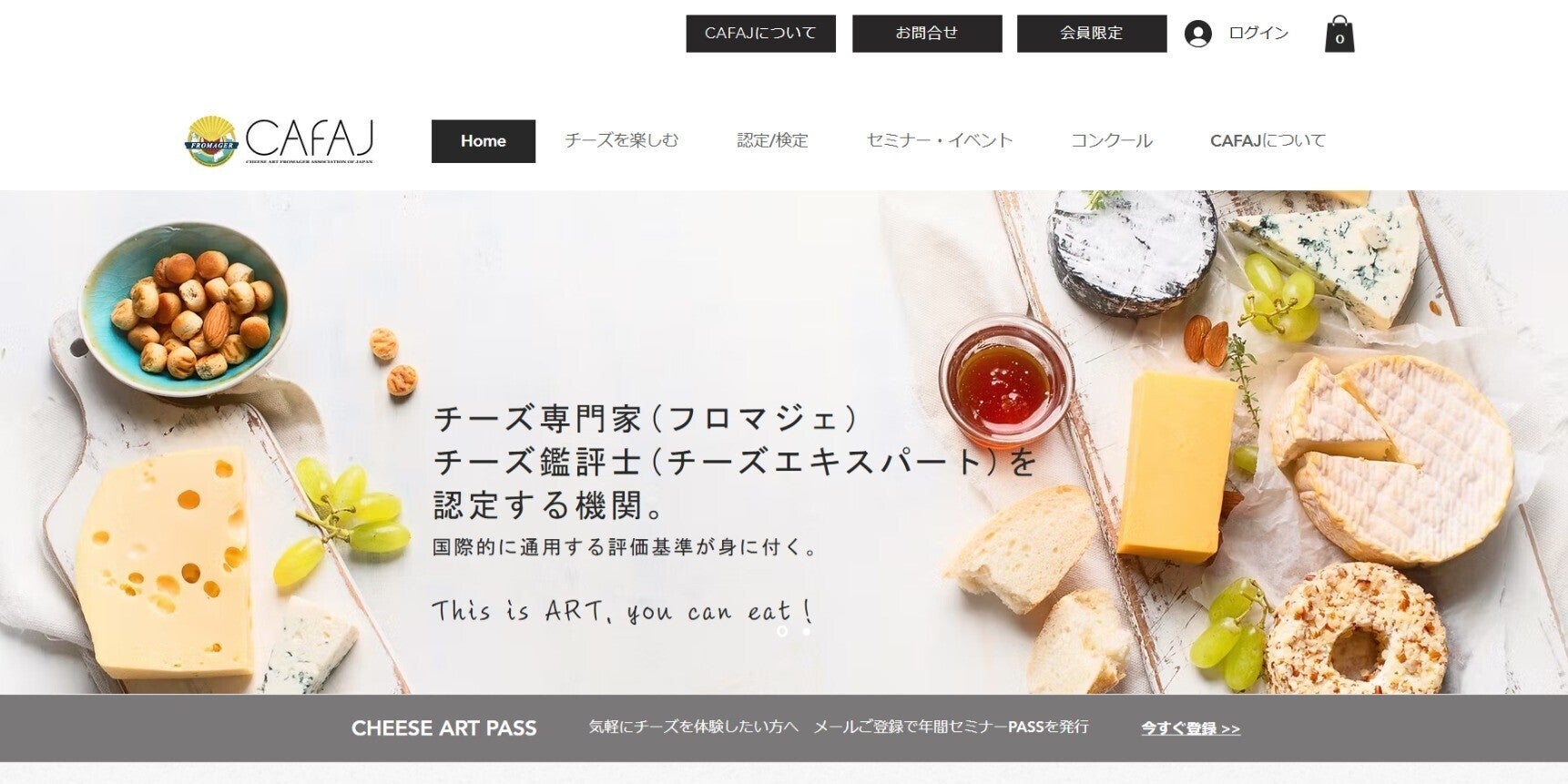Click the login user avatar icon
This screenshot has height=784, width=1568.
pos(1197,34)
